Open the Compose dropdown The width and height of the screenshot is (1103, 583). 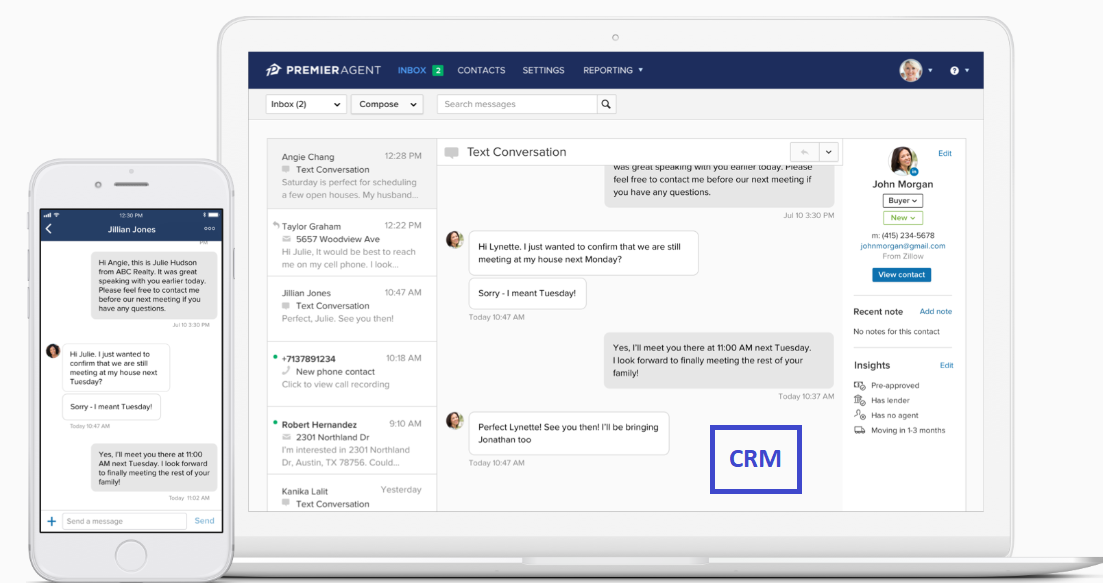(387, 104)
